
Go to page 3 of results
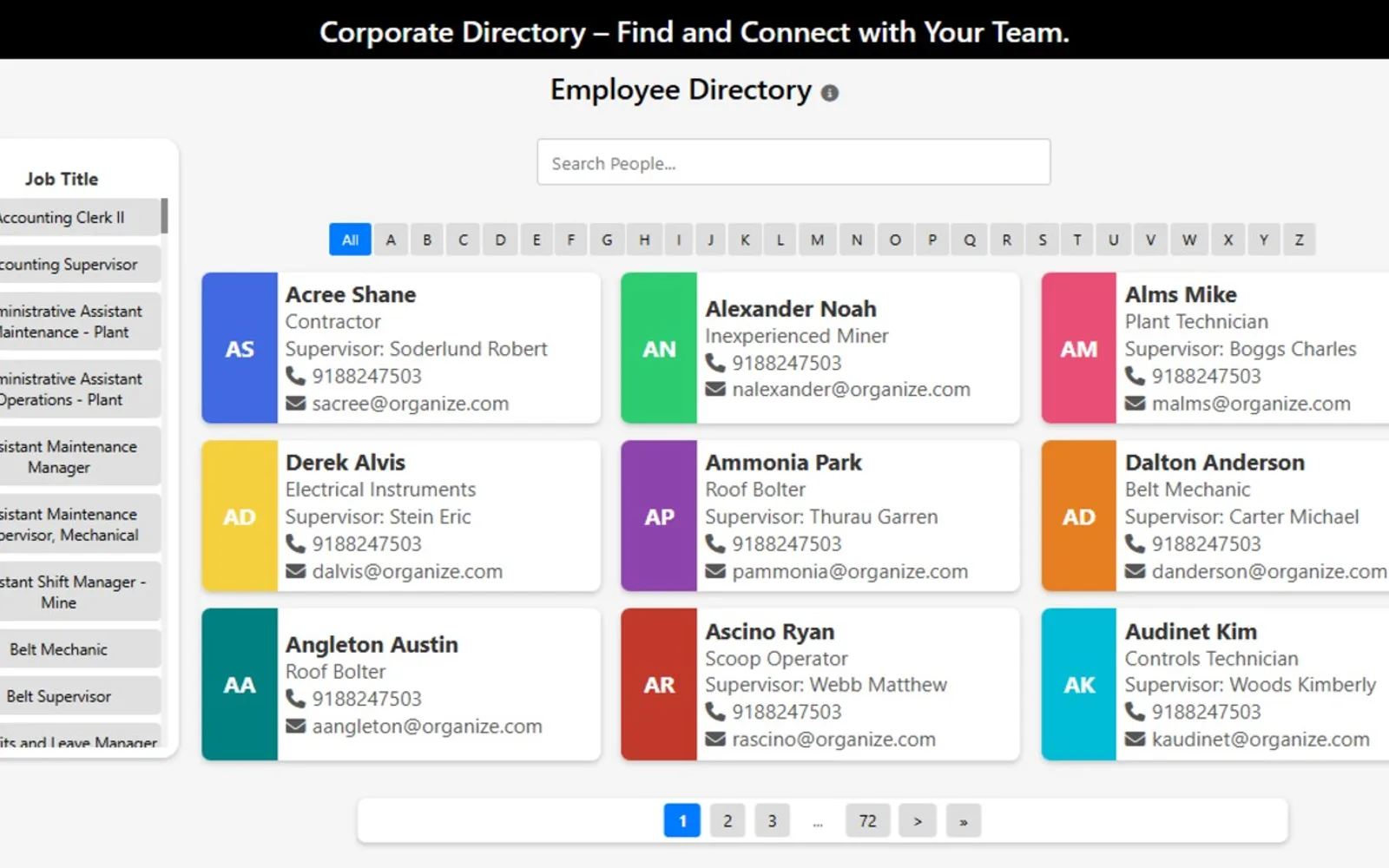coord(772,821)
